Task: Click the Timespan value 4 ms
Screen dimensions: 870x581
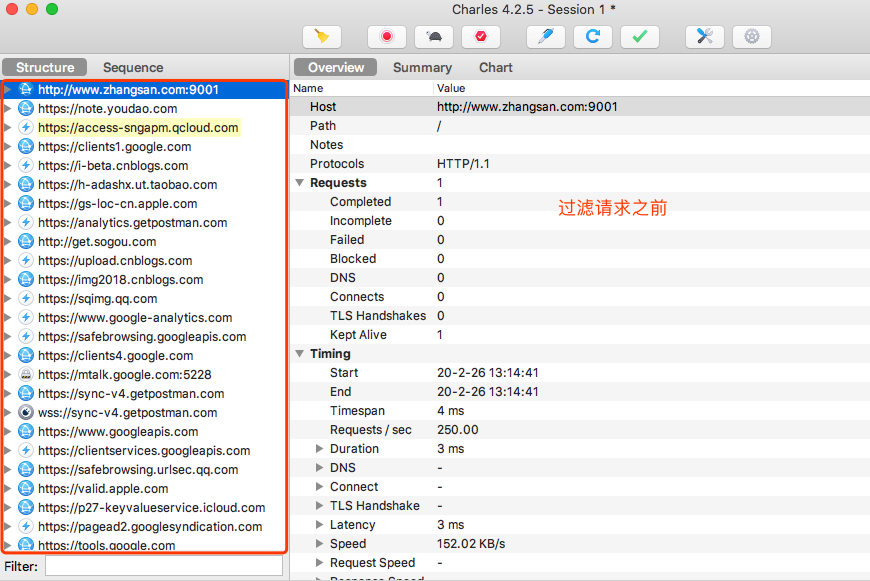Action: (x=451, y=411)
